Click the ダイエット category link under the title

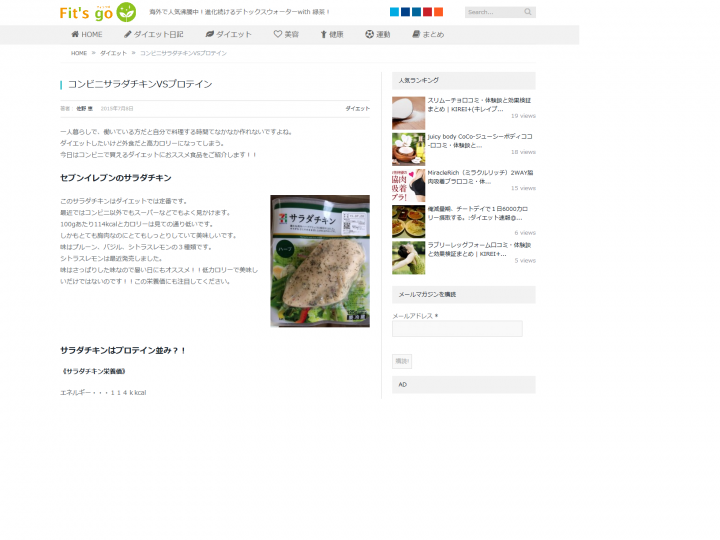[x=357, y=108]
